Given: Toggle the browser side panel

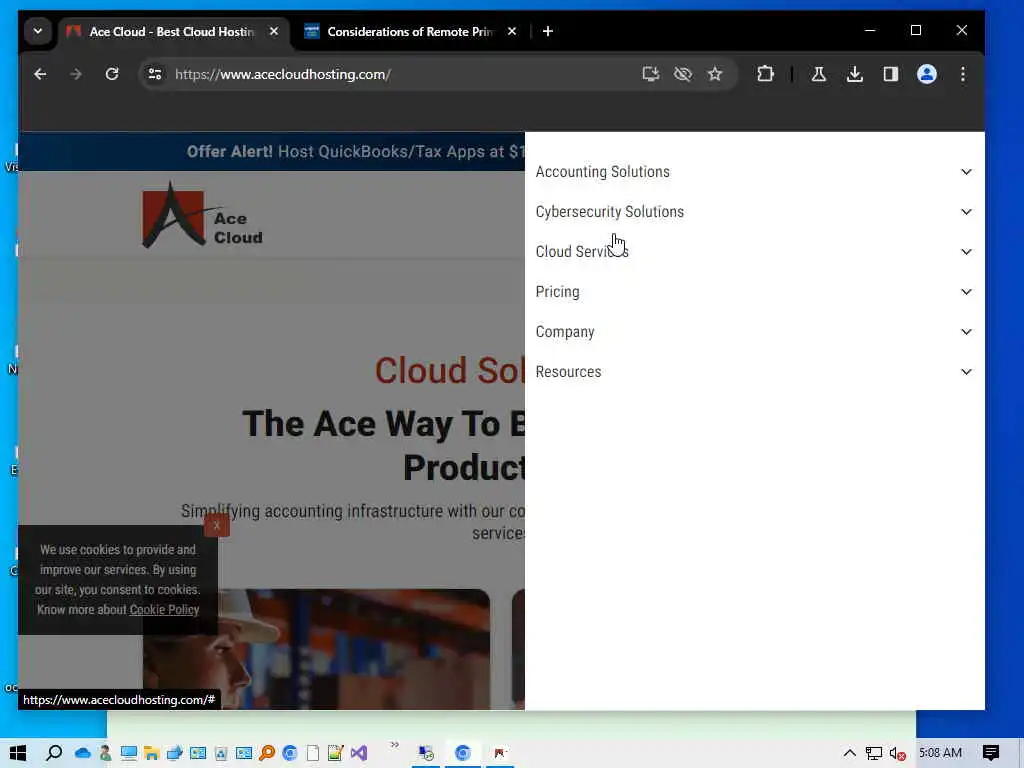Looking at the screenshot, I should [x=891, y=74].
